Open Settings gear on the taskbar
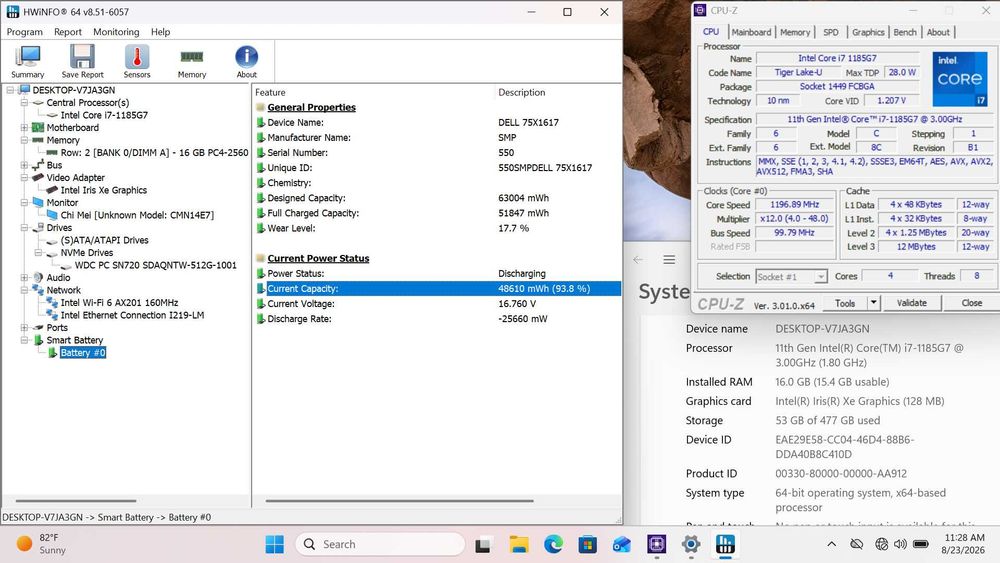 pyautogui.click(x=691, y=545)
